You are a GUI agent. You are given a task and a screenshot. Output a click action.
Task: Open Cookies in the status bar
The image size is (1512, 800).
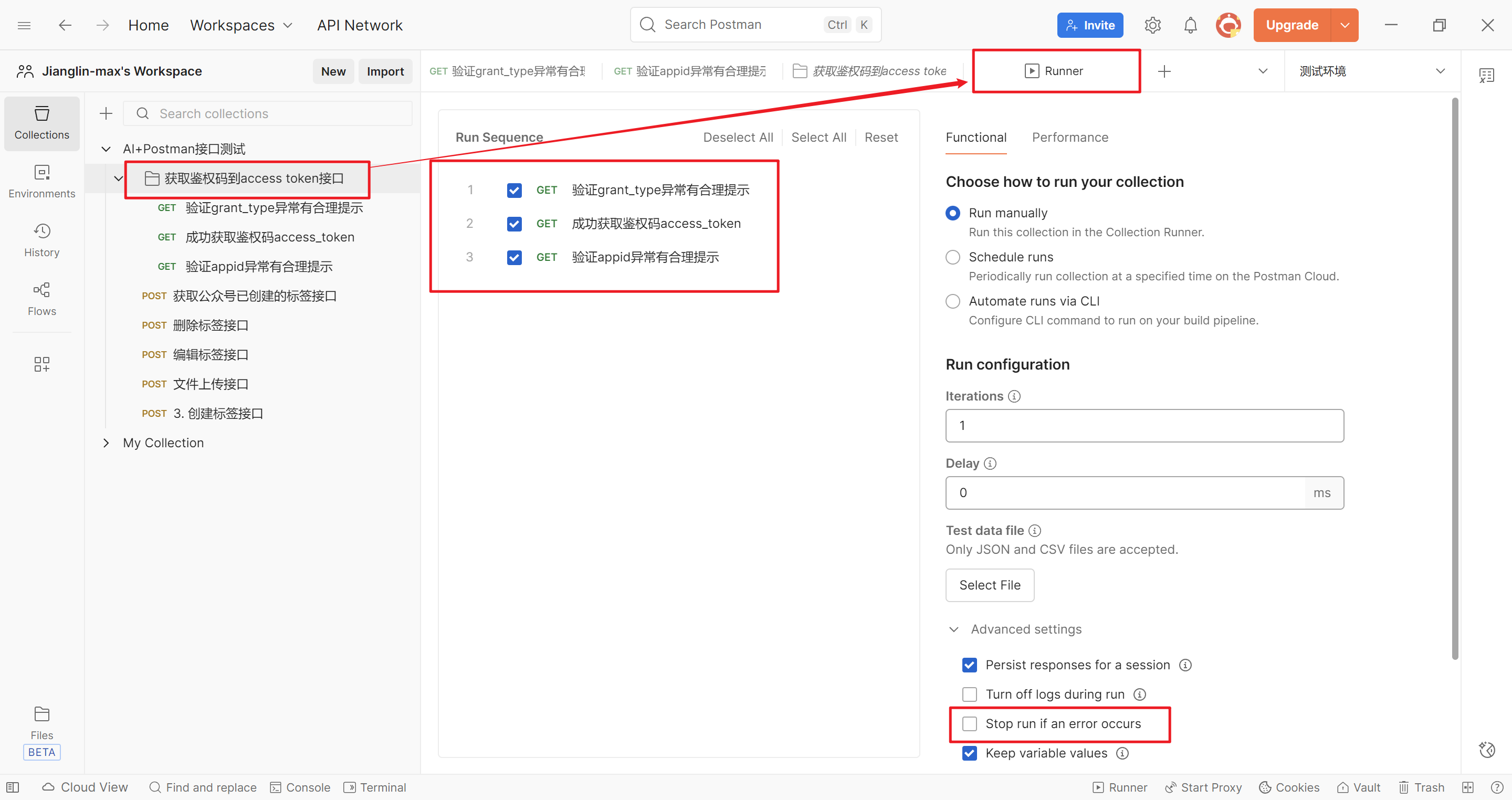point(1289,787)
